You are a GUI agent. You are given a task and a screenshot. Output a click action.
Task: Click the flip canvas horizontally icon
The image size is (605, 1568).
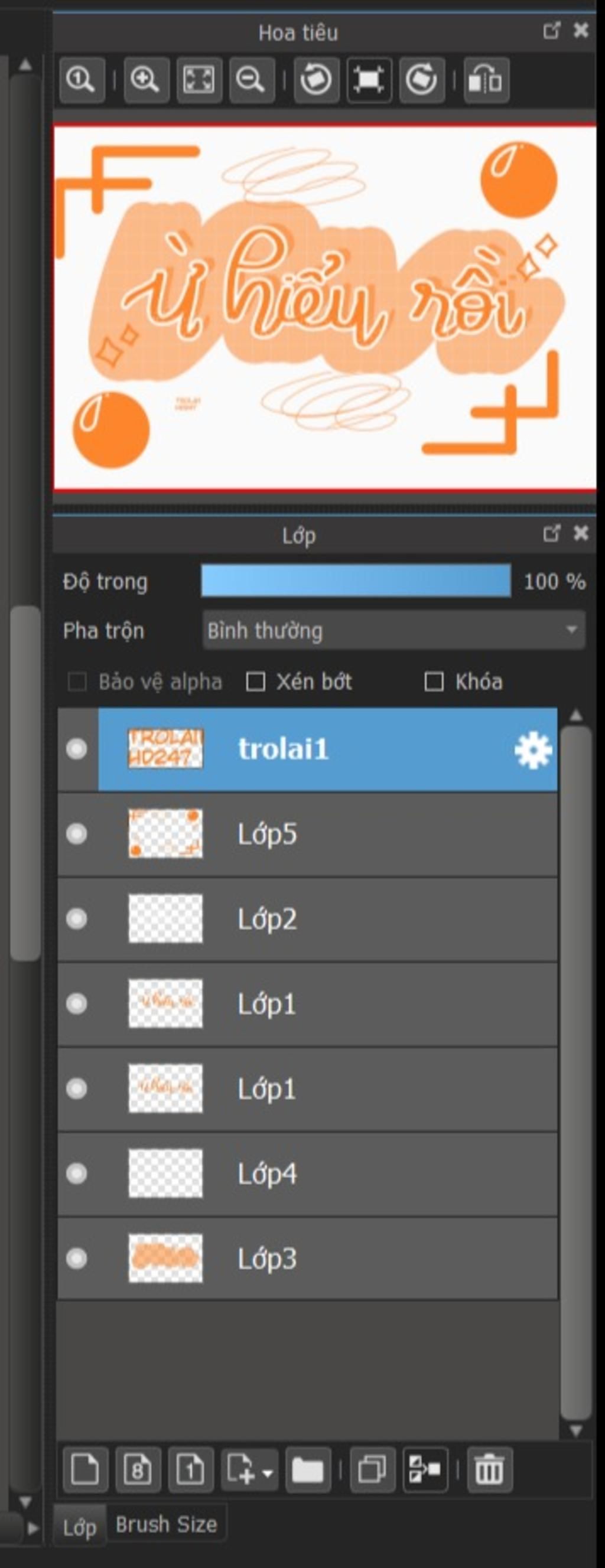486,80
